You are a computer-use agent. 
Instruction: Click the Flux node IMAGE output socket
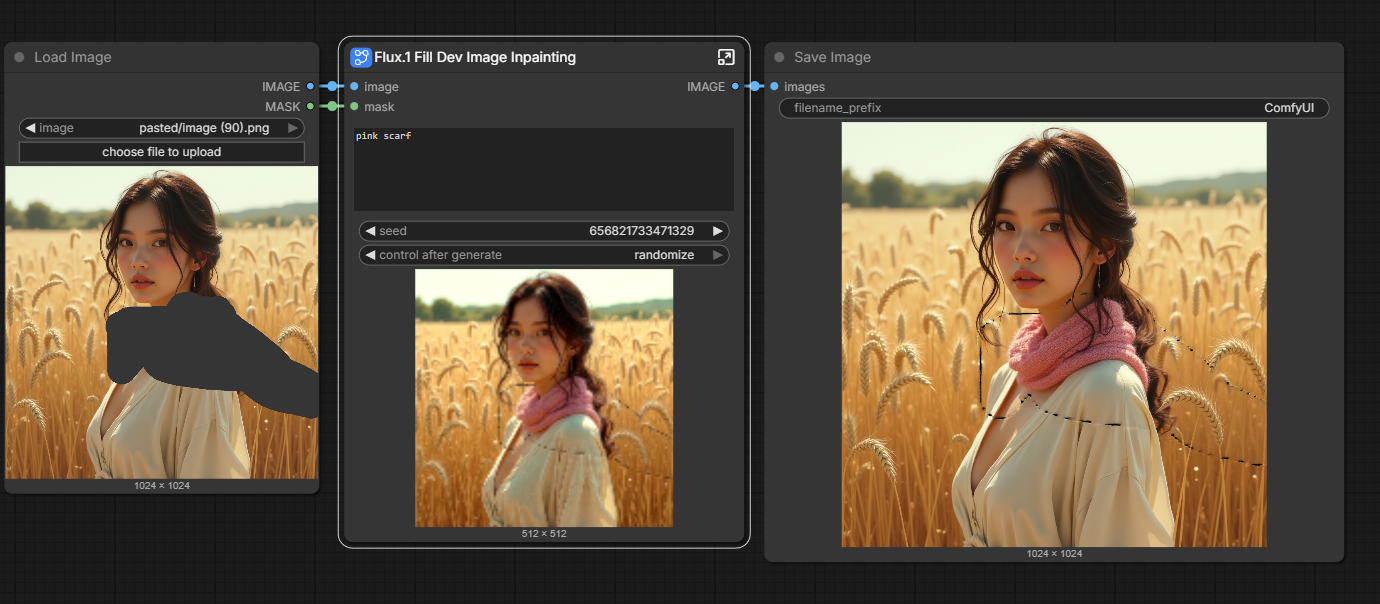pyautogui.click(x=735, y=86)
